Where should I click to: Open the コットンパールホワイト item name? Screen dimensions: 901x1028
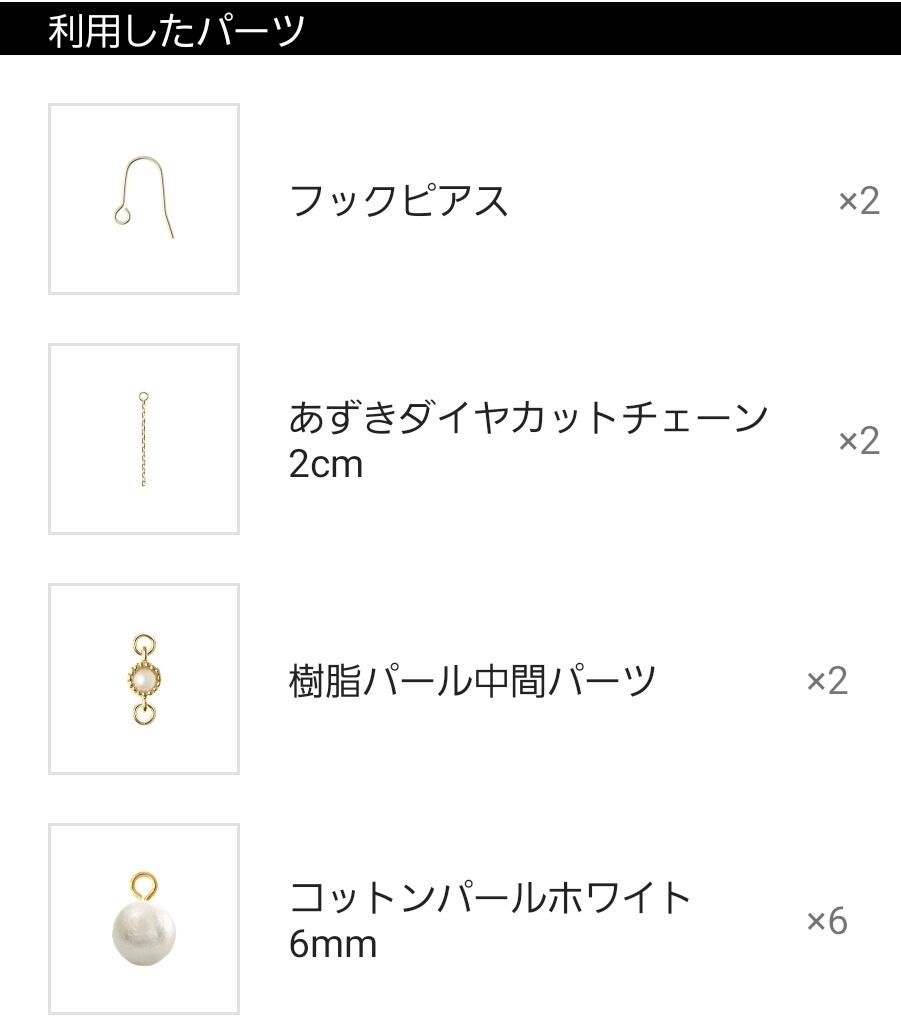click(x=490, y=898)
